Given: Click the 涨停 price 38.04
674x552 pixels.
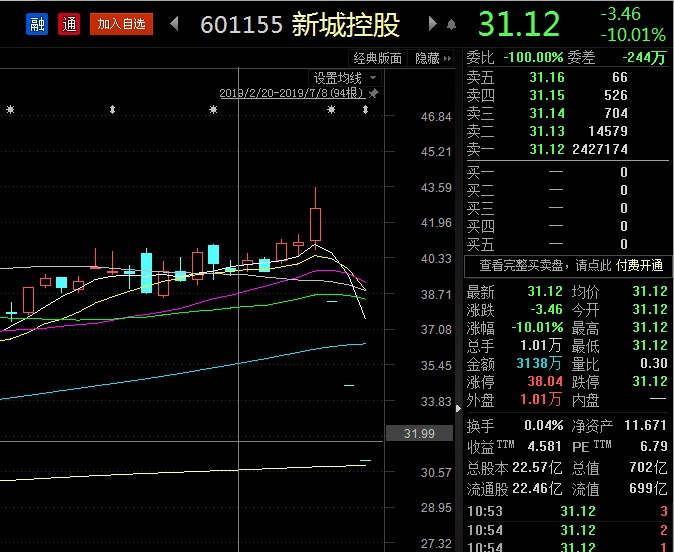Looking at the screenshot, I should [x=545, y=381].
